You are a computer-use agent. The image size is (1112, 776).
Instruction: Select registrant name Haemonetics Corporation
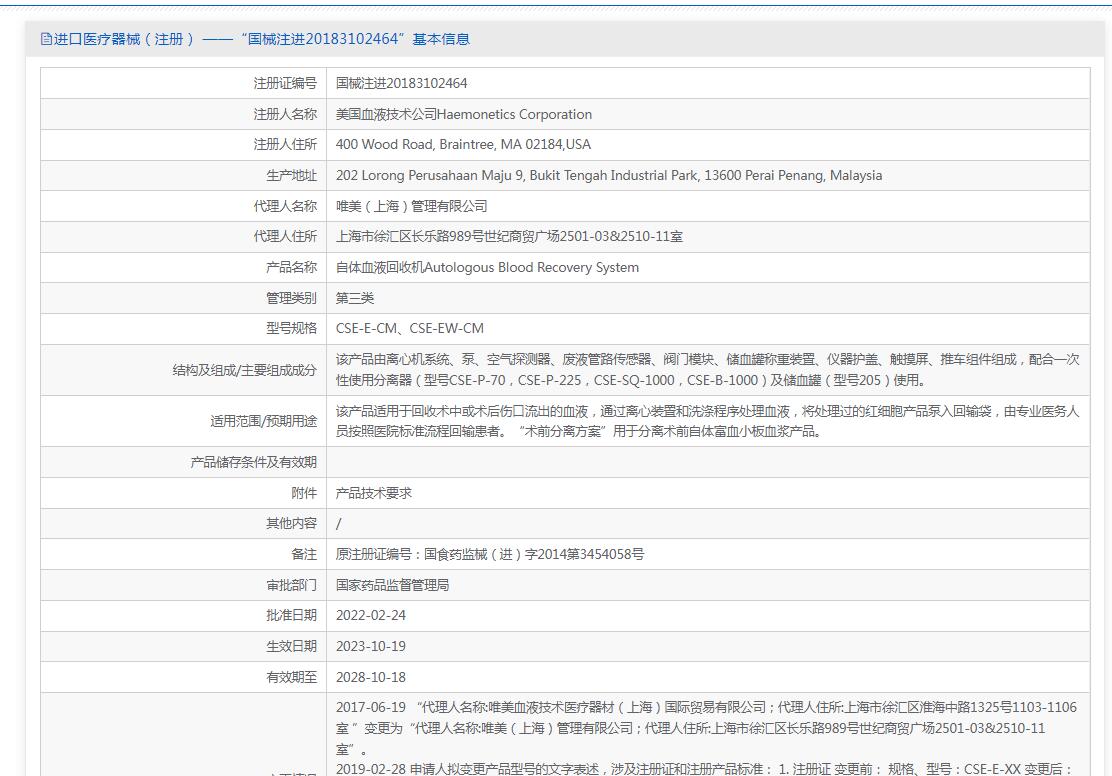464,114
